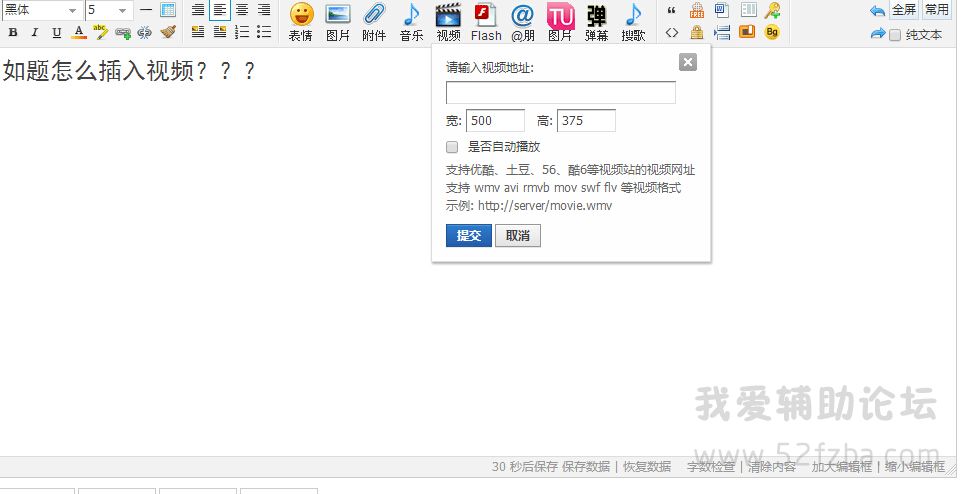964x494 pixels.
Task: Select the justify alignment icon
Action: click(198, 10)
